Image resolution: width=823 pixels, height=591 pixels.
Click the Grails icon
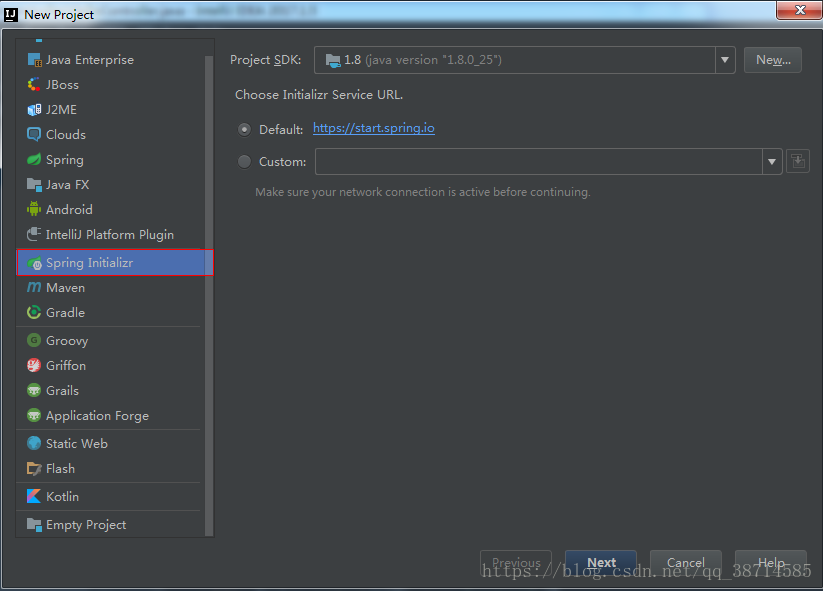[34, 390]
